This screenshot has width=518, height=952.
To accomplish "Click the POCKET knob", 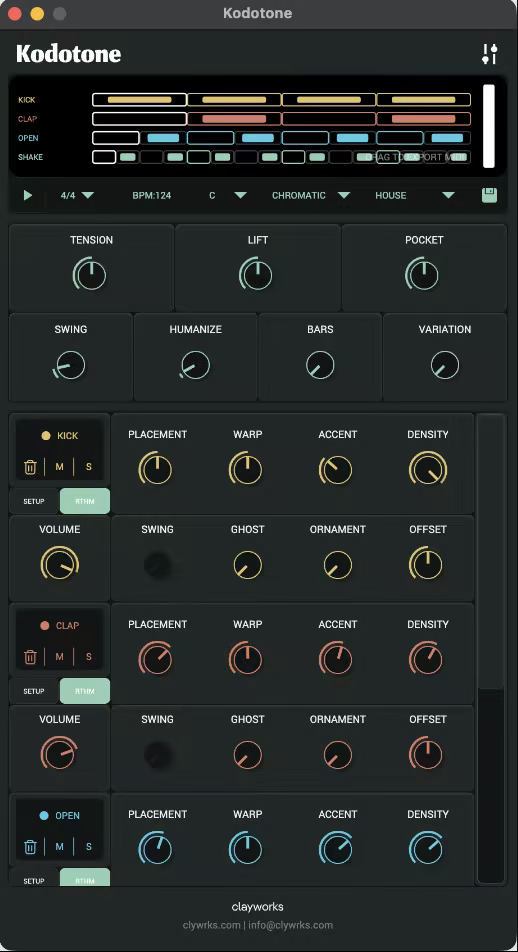I will click(x=423, y=274).
